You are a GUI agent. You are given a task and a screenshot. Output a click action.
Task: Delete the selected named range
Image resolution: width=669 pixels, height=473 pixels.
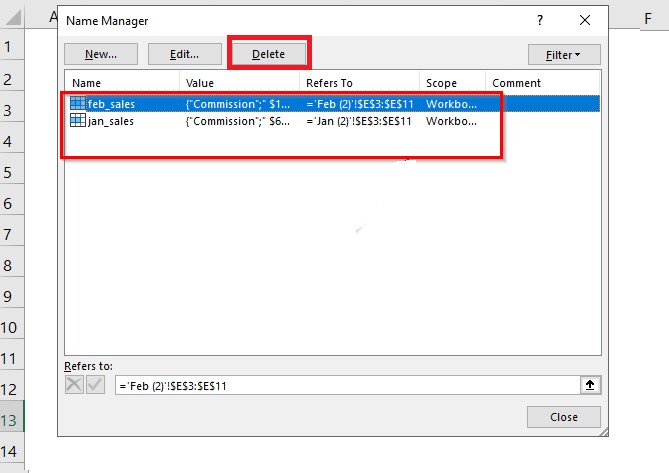pyautogui.click(x=268, y=54)
